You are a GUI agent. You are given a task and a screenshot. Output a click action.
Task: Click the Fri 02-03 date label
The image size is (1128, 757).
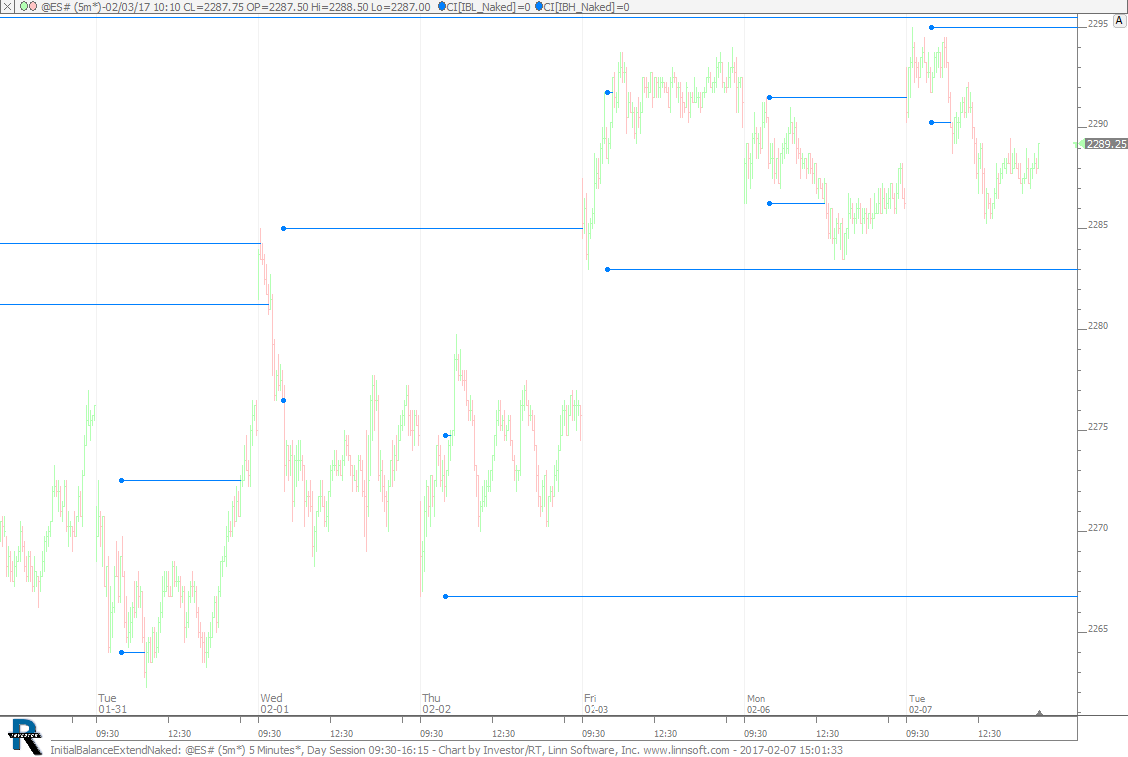coord(596,704)
